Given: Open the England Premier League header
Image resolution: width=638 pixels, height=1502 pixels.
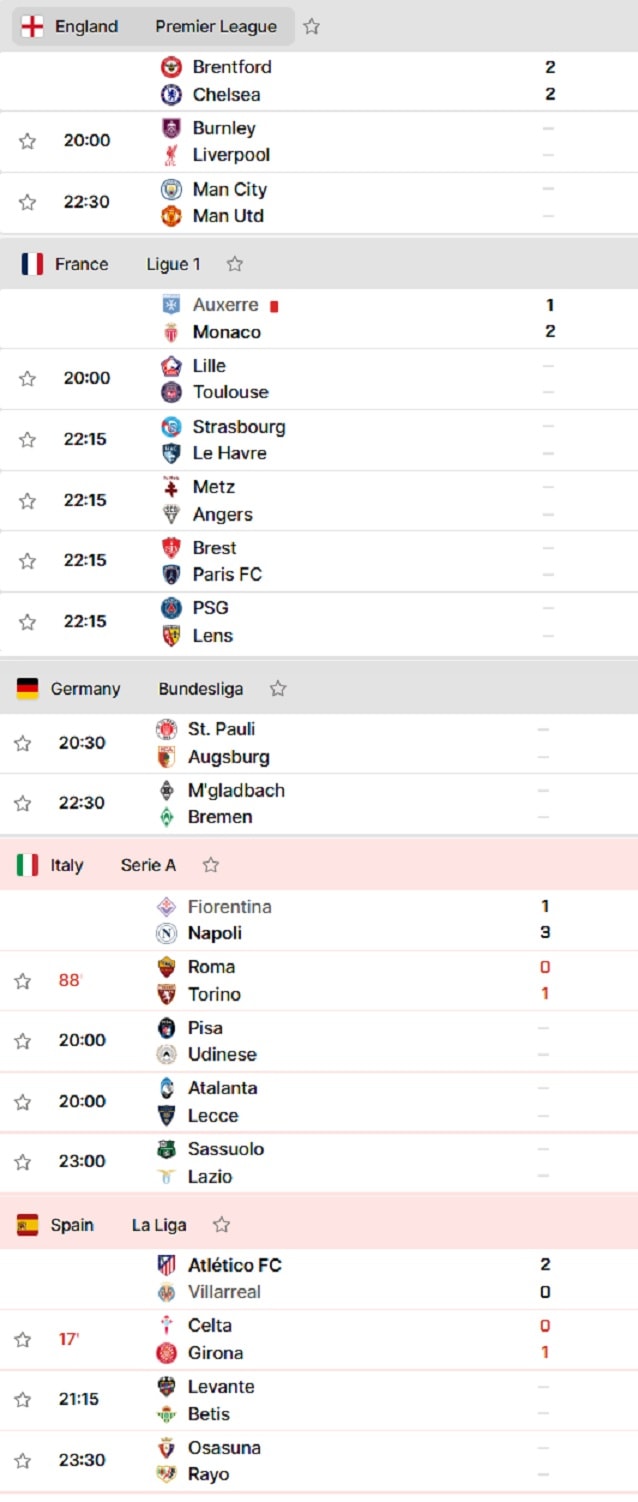Looking at the screenshot, I should coord(153,27).
